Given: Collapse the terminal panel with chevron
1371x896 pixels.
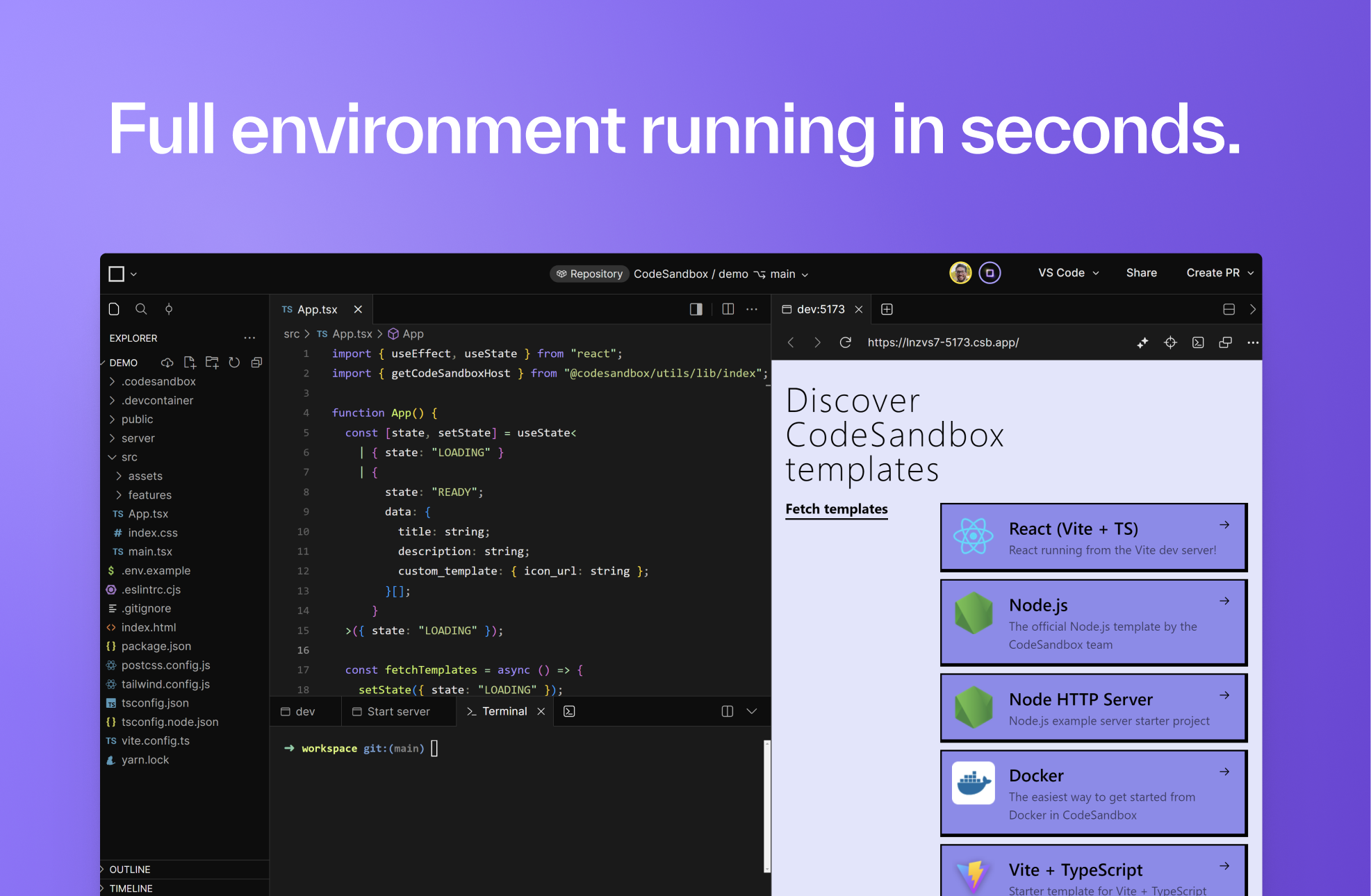Looking at the screenshot, I should pos(751,711).
